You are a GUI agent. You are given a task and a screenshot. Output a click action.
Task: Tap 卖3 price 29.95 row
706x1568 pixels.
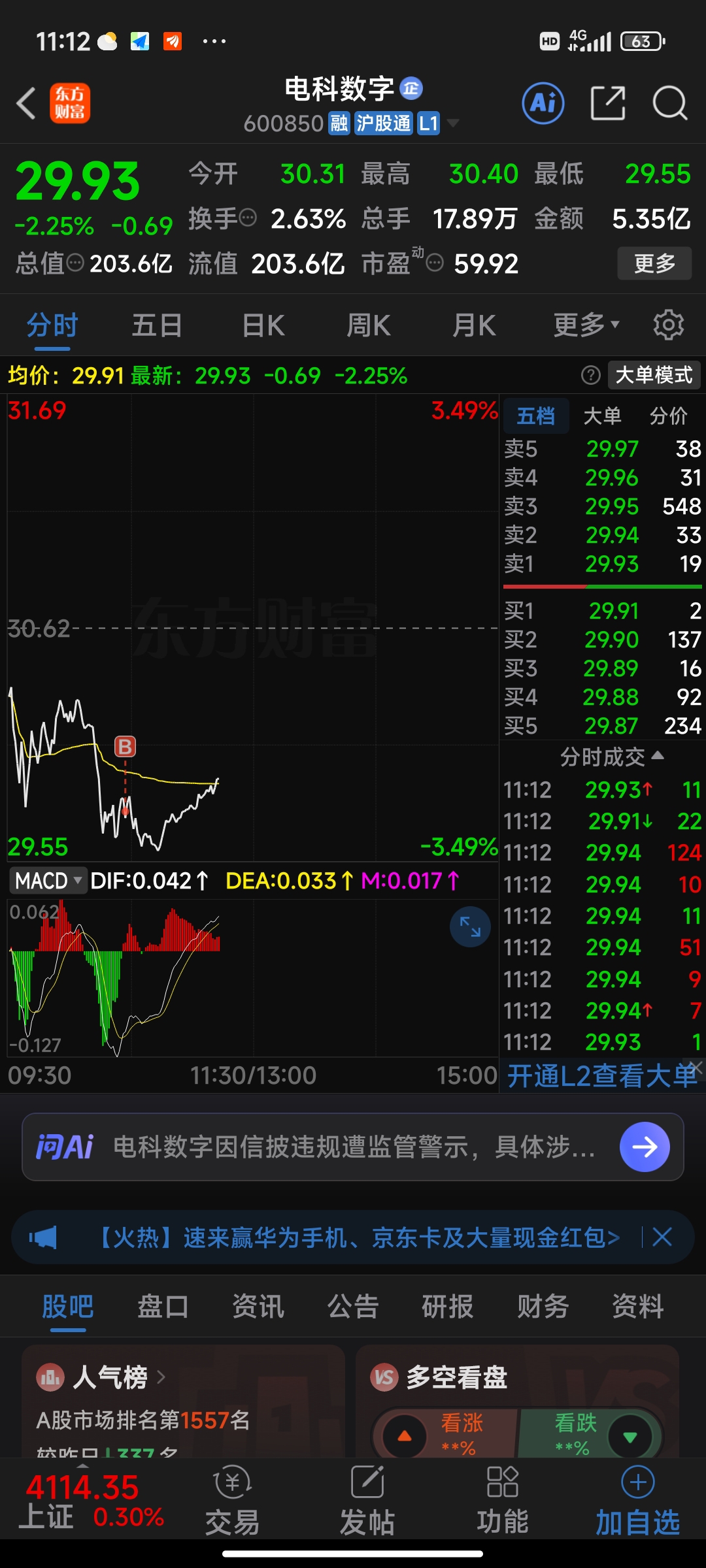602,506
